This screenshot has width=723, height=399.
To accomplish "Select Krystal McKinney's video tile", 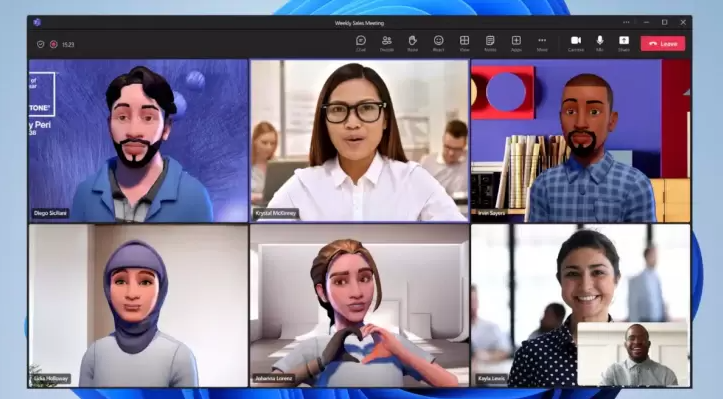I will tap(359, 141).
